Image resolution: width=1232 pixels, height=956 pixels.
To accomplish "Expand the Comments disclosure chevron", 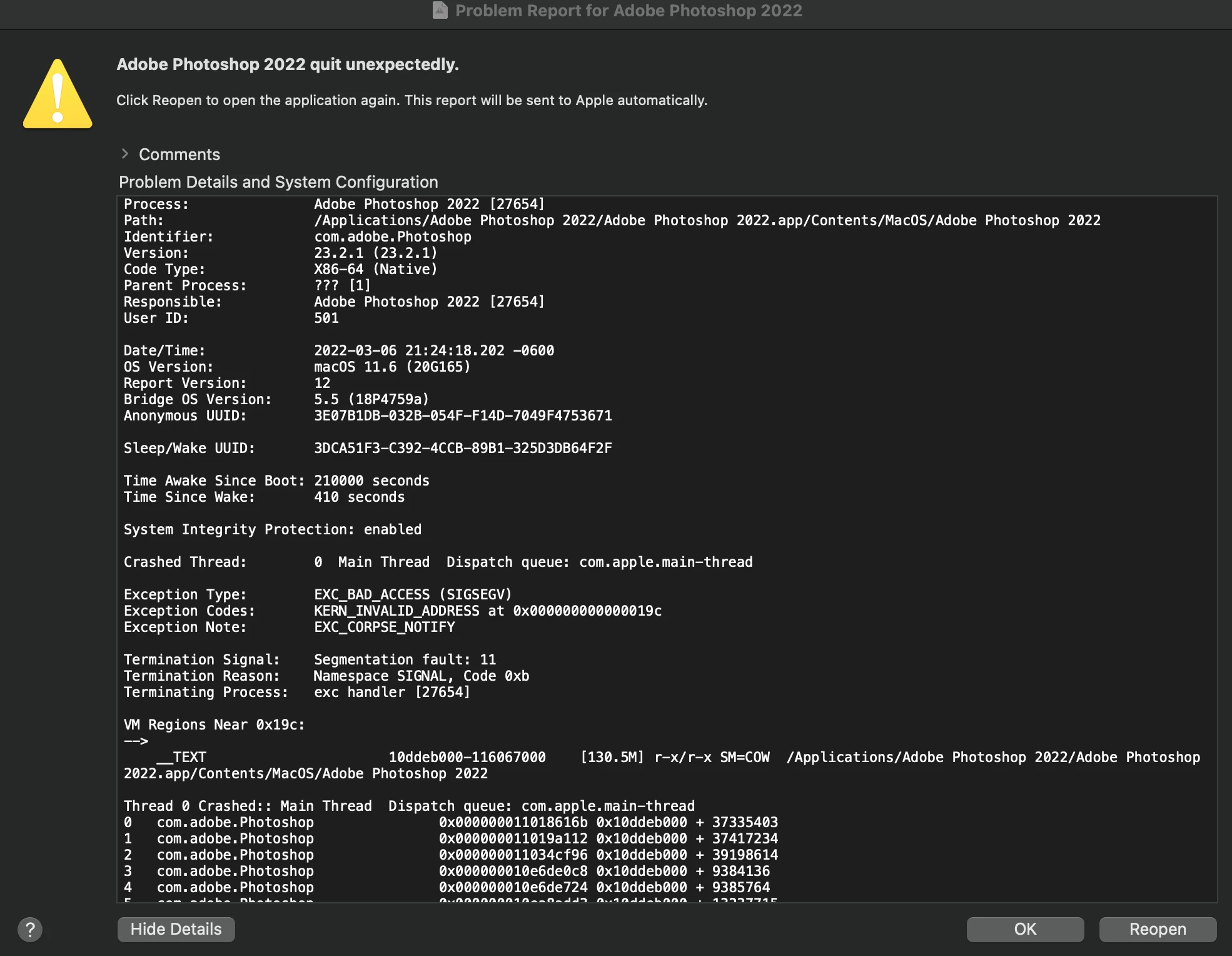I will (125, 154).
